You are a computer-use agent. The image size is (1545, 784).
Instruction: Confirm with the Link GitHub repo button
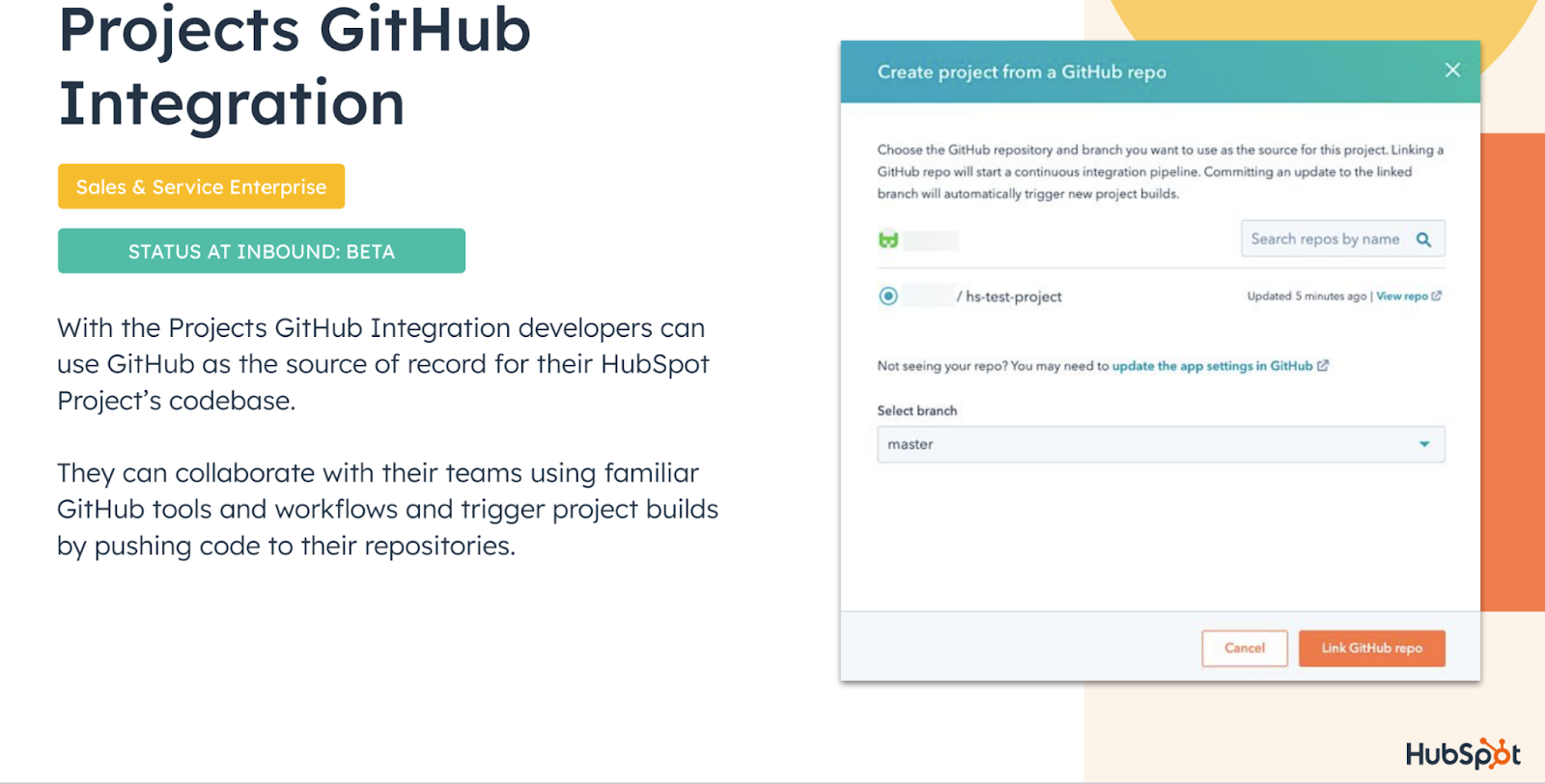click(x=1371, y=648)
